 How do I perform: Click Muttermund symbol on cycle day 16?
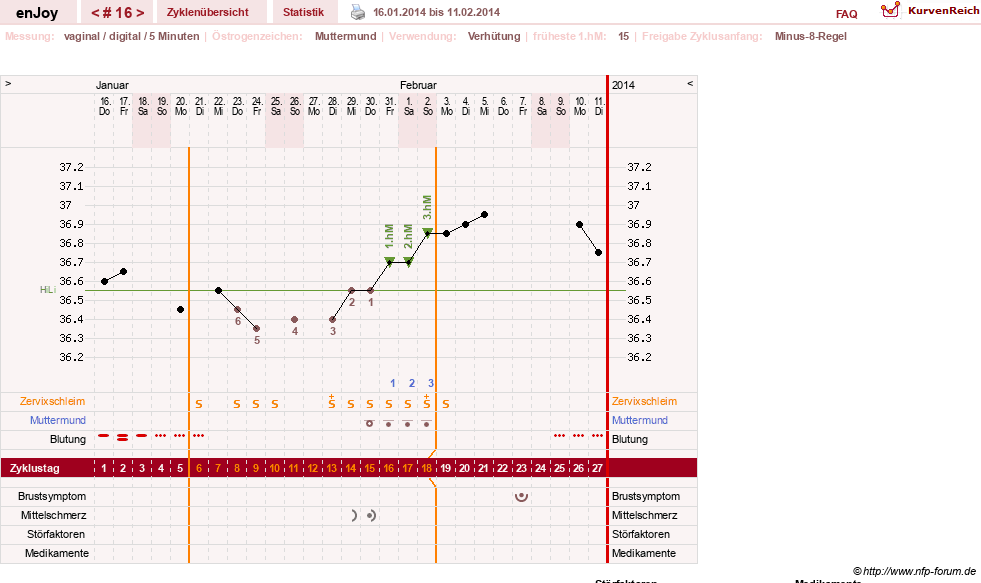pyautogui.click(x=389, y=423)
